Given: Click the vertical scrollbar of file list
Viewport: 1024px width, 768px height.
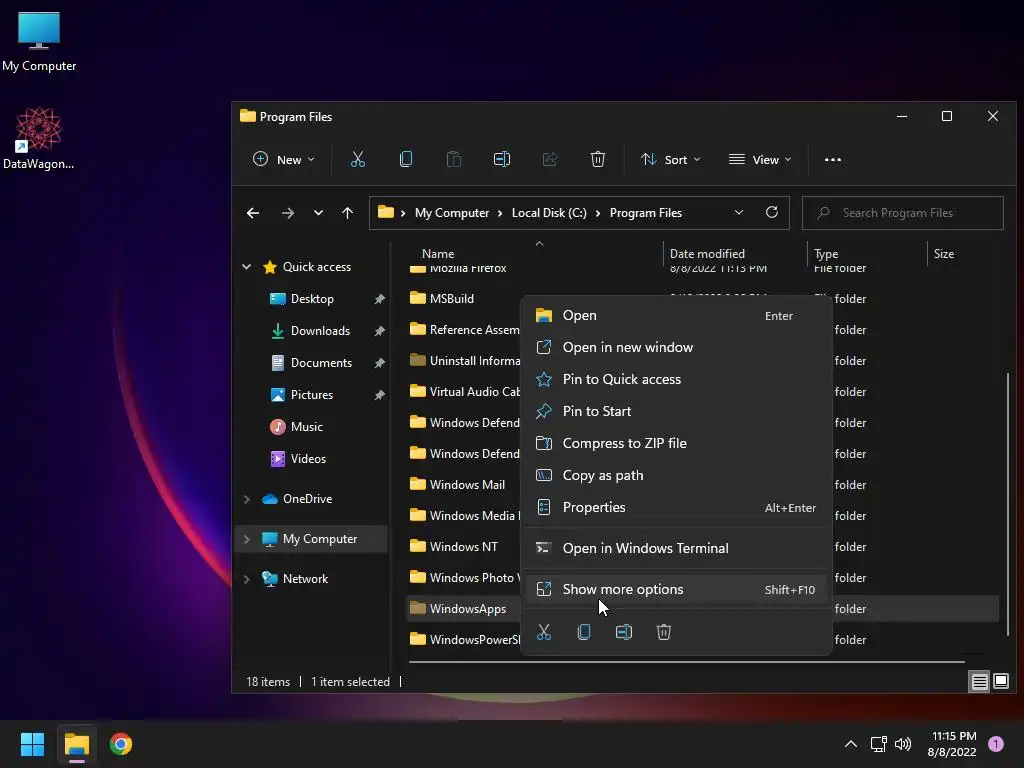Looking at the screenshot, I should (x=1008, y=504).
